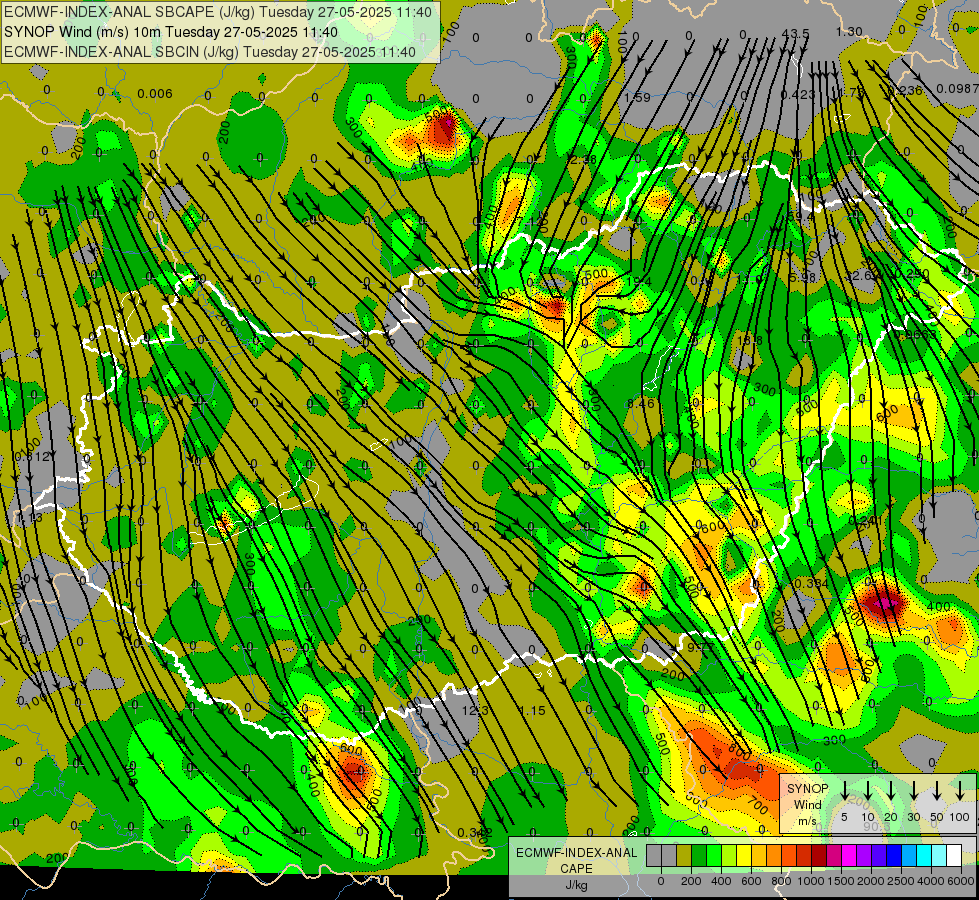Image resolution: width=979 pixels, height=900 pixels.
Task: Click the 4000 tick label on color scale
Action: tap(931, 881)
